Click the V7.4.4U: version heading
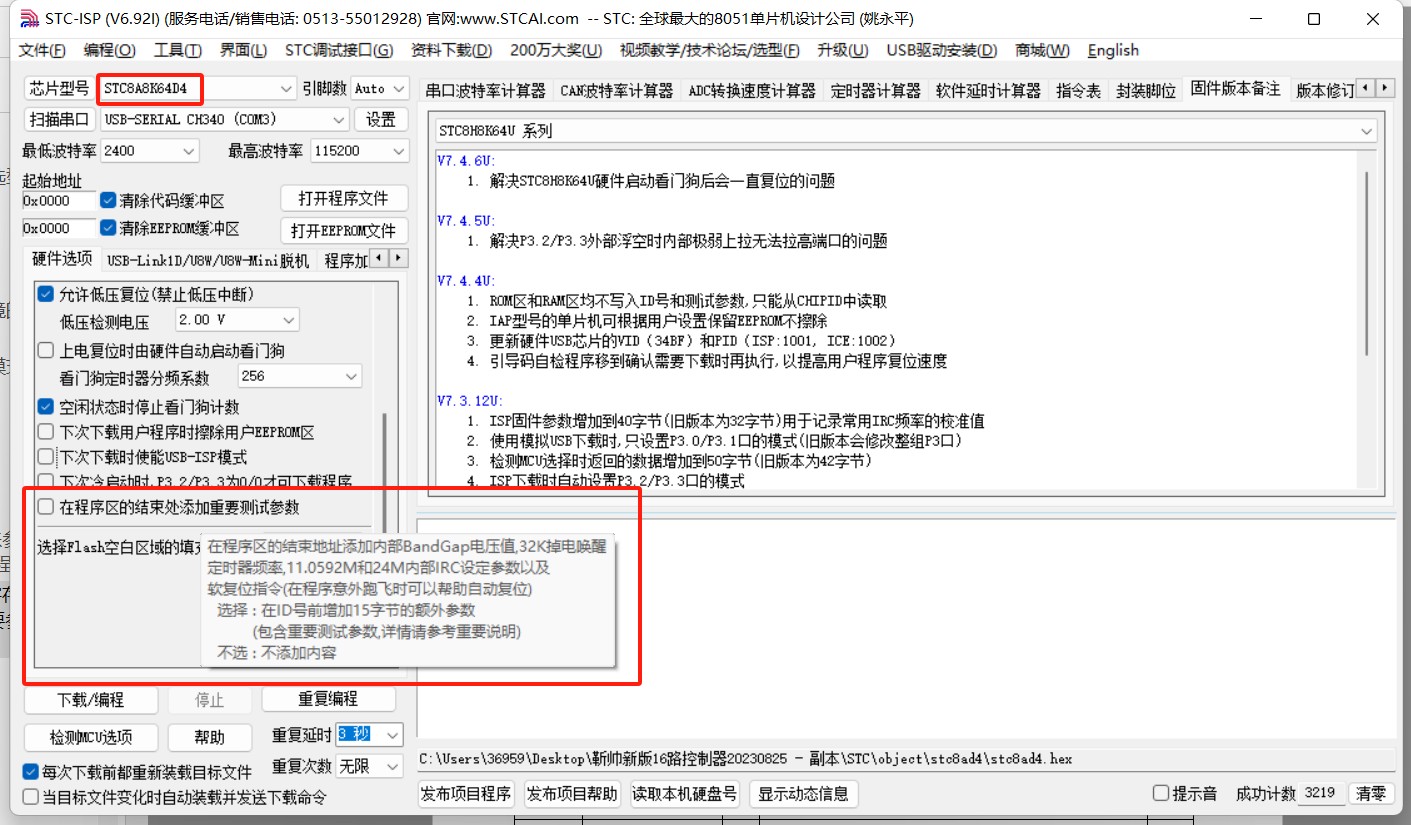This screenshot has height=825, width=1411. click(466, 281)
